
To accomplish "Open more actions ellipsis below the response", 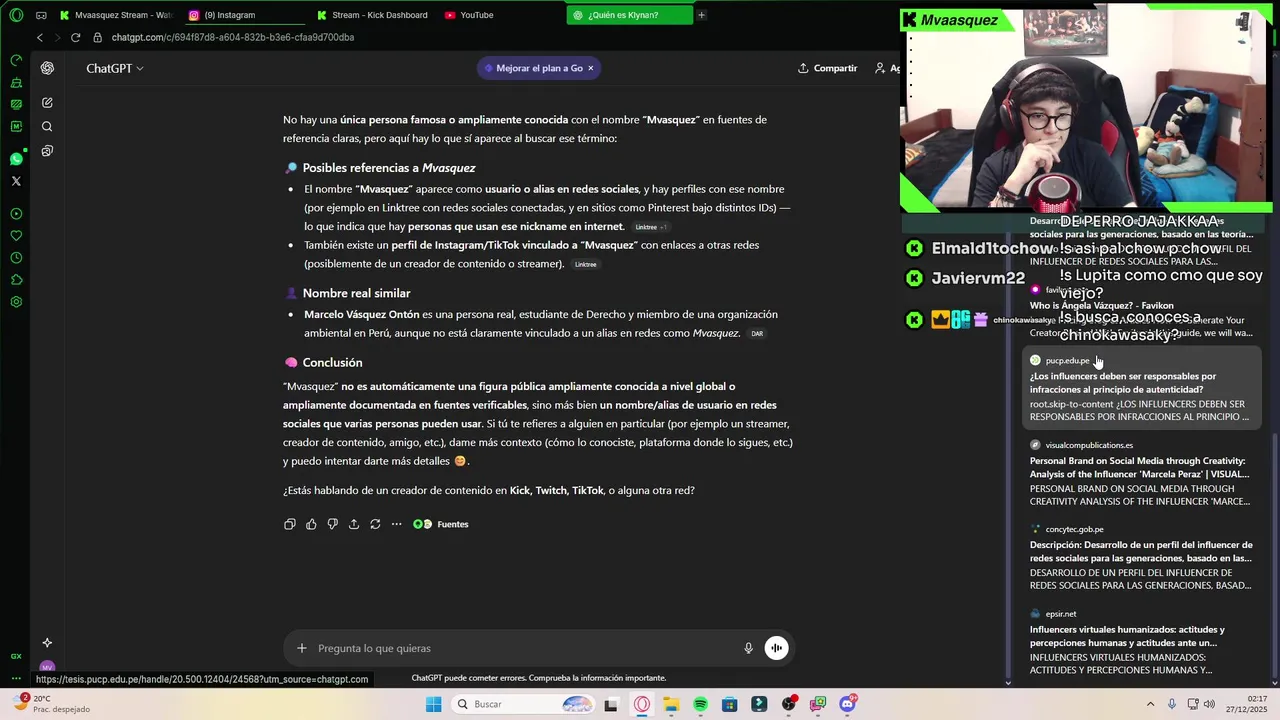I will pos(396,524).
